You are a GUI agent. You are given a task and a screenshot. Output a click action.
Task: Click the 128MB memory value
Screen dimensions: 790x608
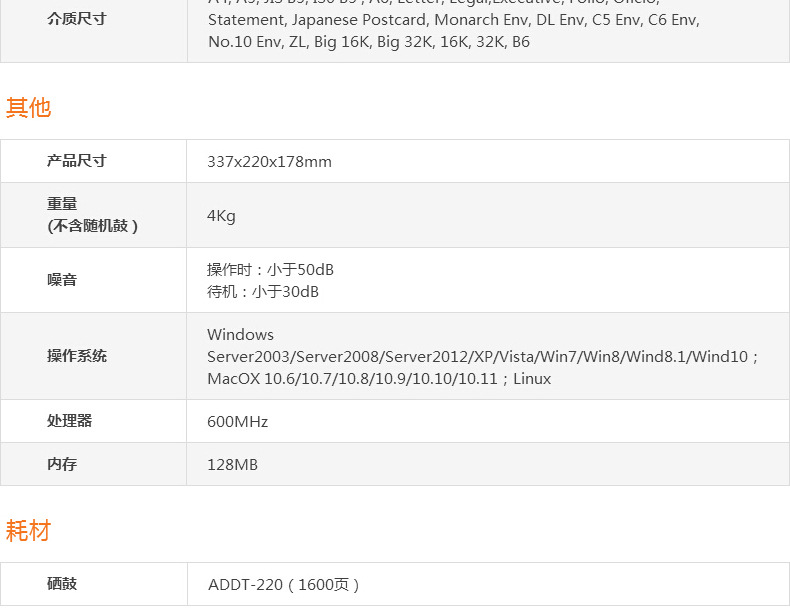click(x=232, y=465)
